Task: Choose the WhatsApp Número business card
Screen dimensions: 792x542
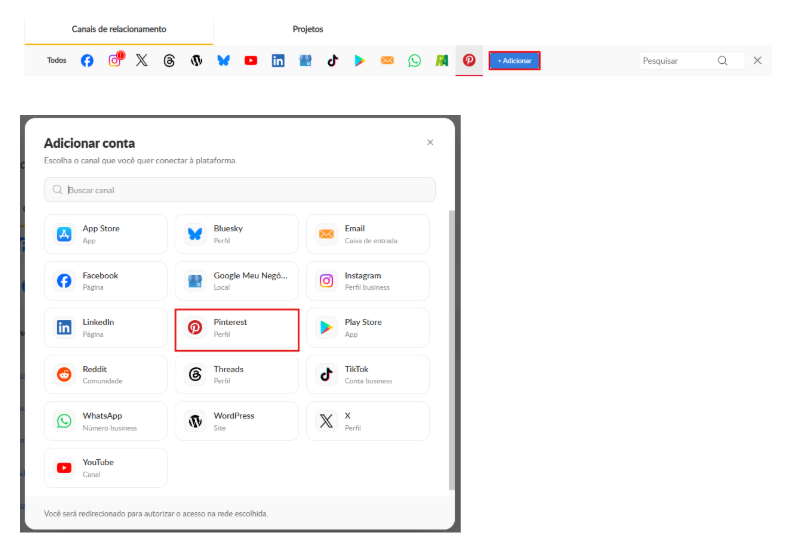Action: [106, 421]
